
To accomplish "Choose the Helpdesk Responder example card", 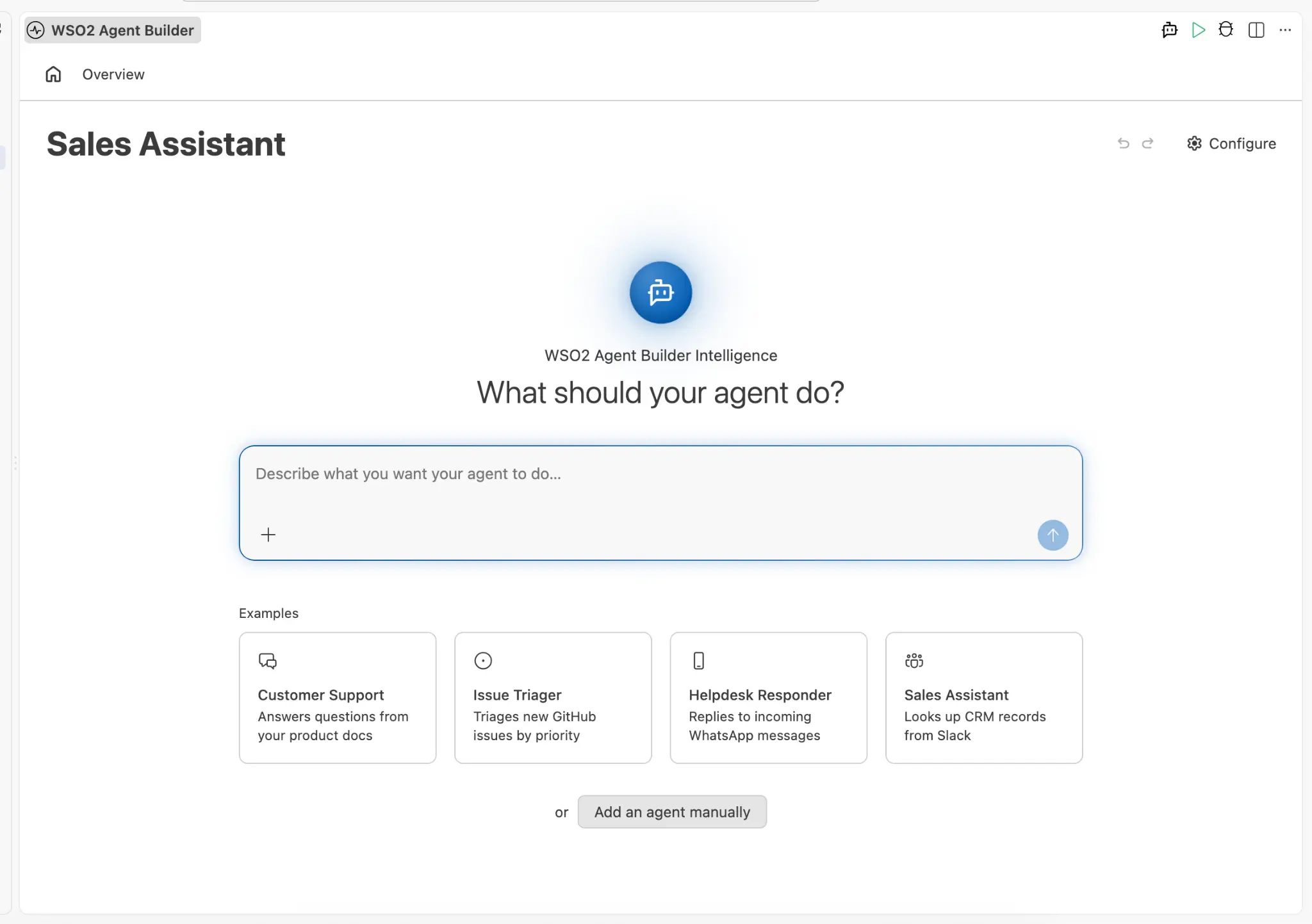I will click(768, 698).
